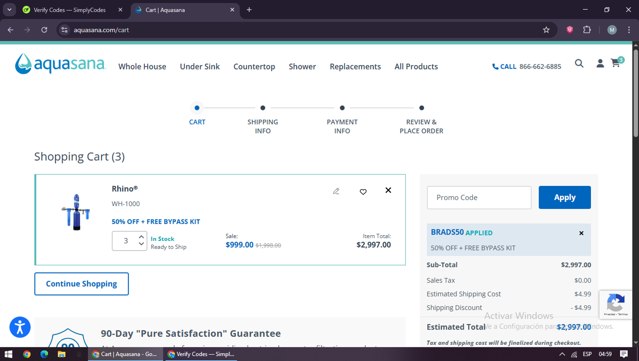Go to Shipping Info step
Viewport: 639px width, 361px height.
[263, 126]
